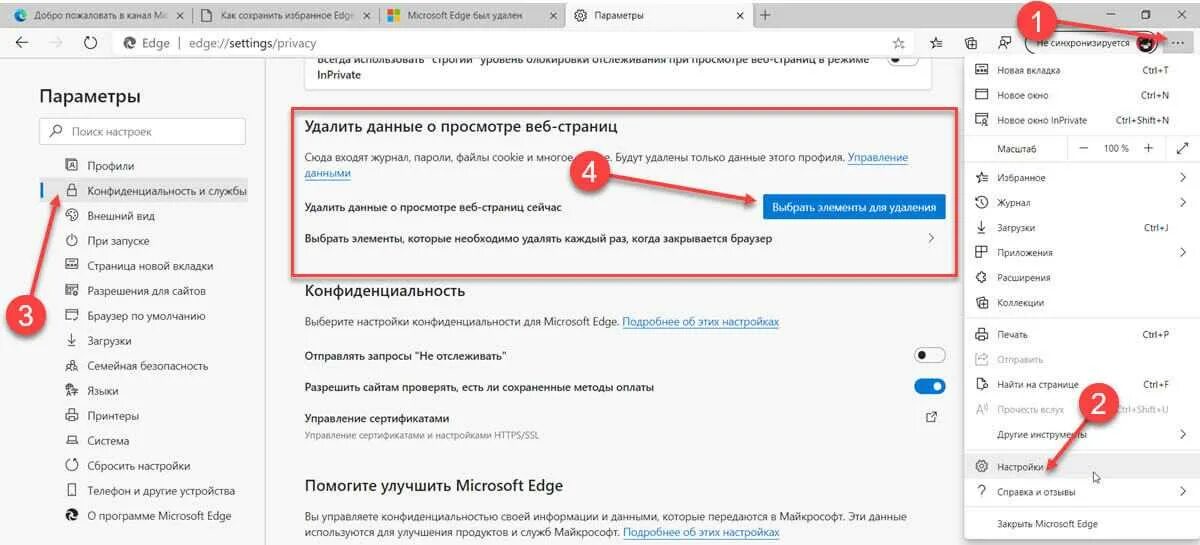Add page to favorites star icon
This screenshot has height=545, width=1200.
898,43
